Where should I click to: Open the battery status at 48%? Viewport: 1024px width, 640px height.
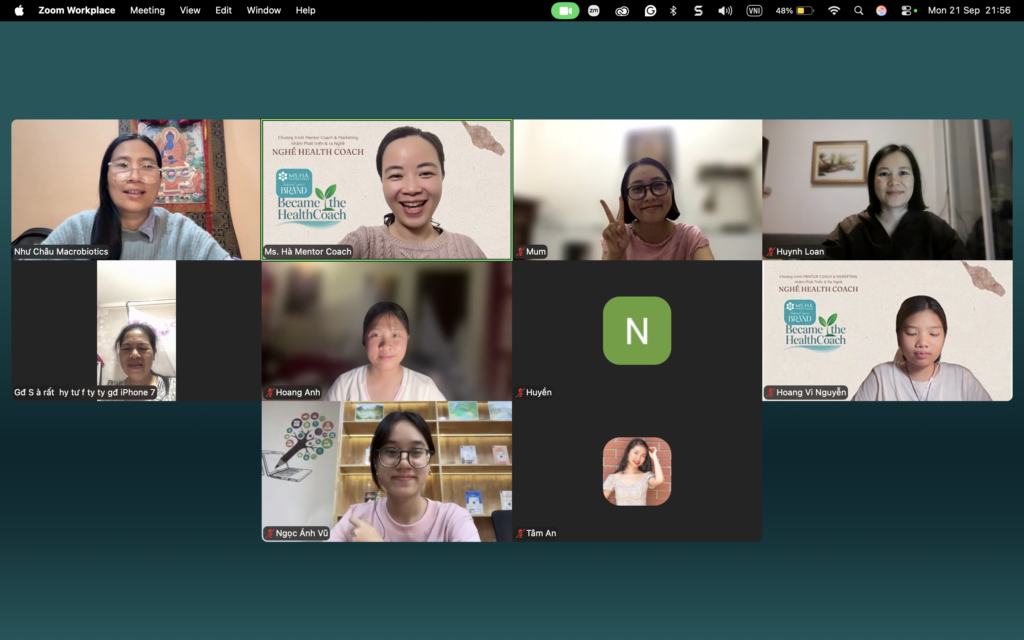pos(794,10)
